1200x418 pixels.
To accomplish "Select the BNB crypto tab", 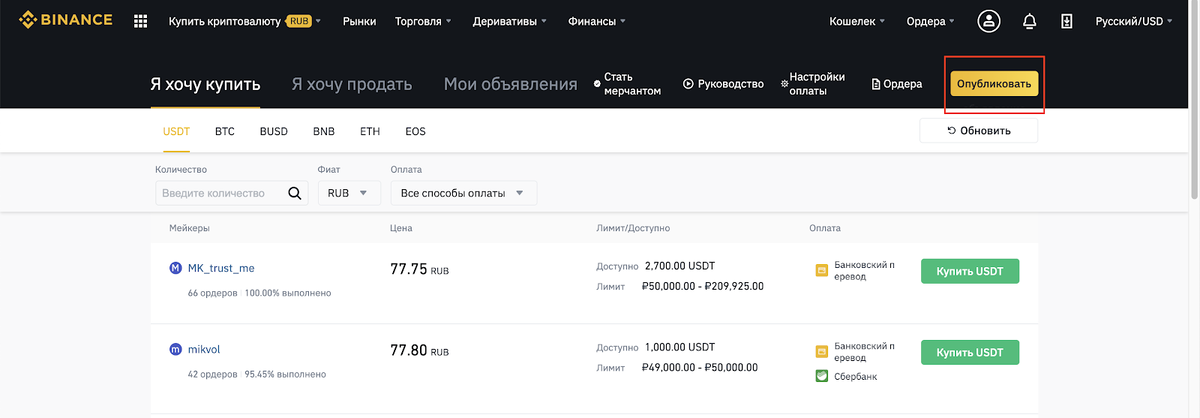I will pyautogui.click(x=324, y=131).
